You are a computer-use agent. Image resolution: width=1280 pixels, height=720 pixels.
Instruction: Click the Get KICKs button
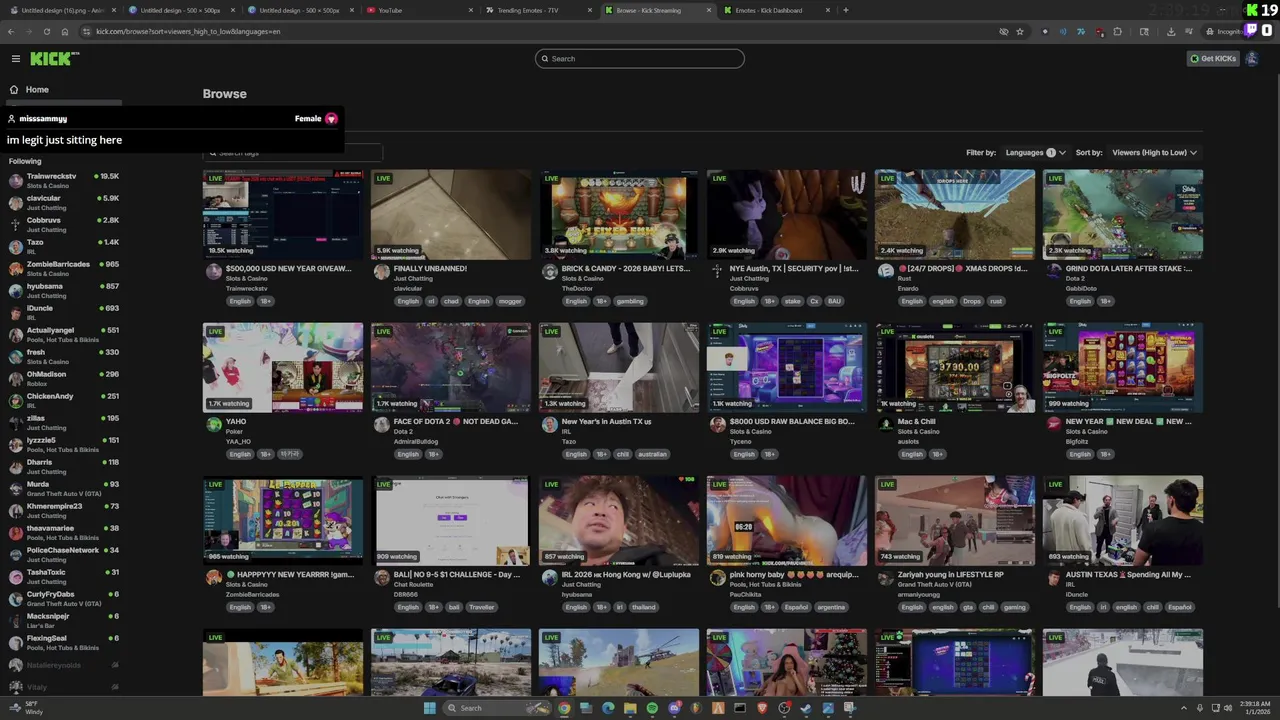click(1213, 59)
